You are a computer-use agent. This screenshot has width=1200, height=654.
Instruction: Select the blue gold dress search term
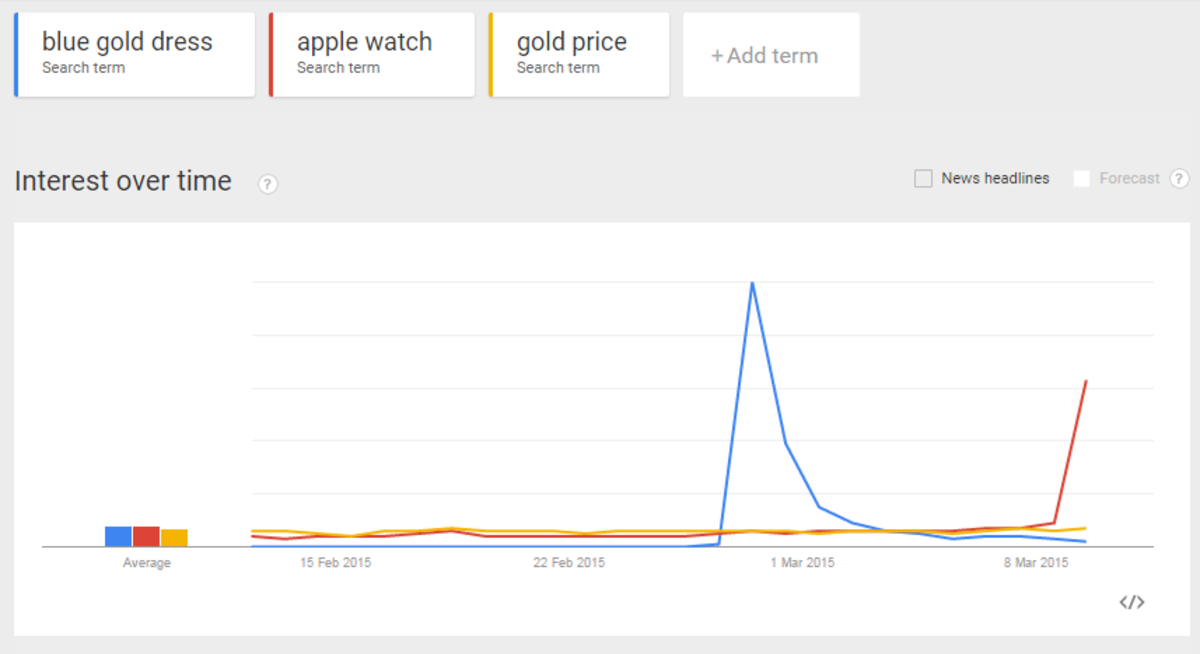click(135, 55)
